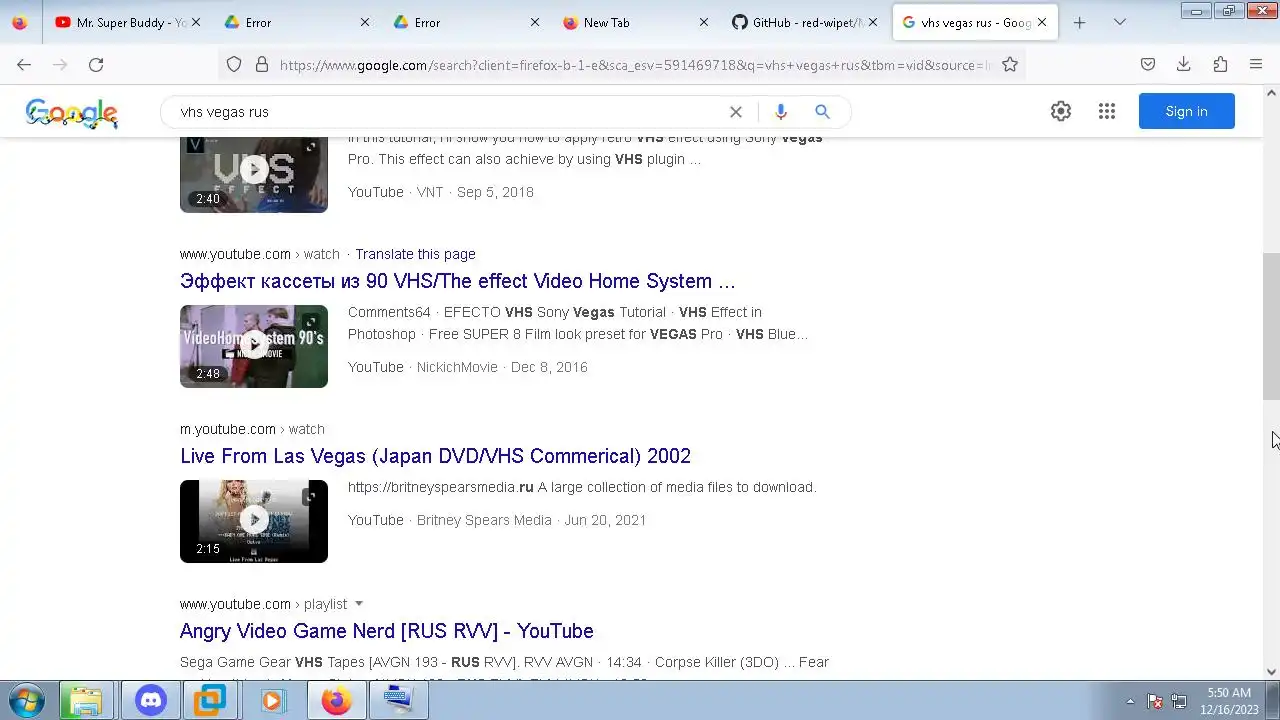This screenshot has width=1280, height=720.
Task: Click the Sign in button
Action: coord(1187,111)
